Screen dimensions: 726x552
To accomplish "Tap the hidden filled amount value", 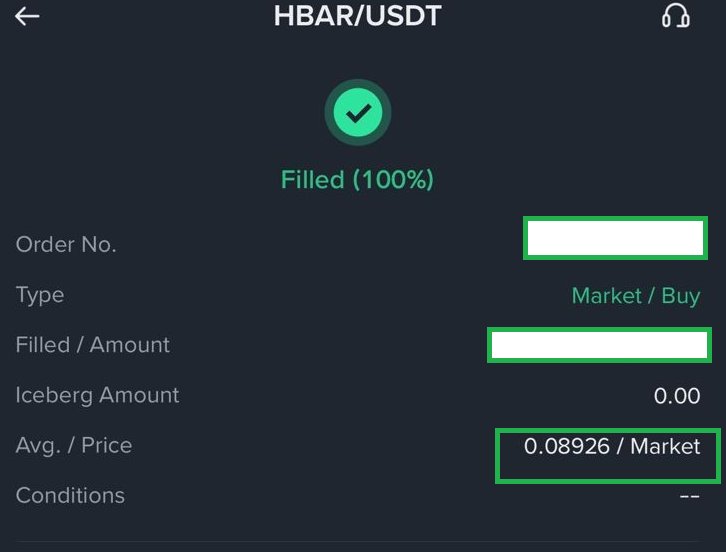I will coord(599,345).
